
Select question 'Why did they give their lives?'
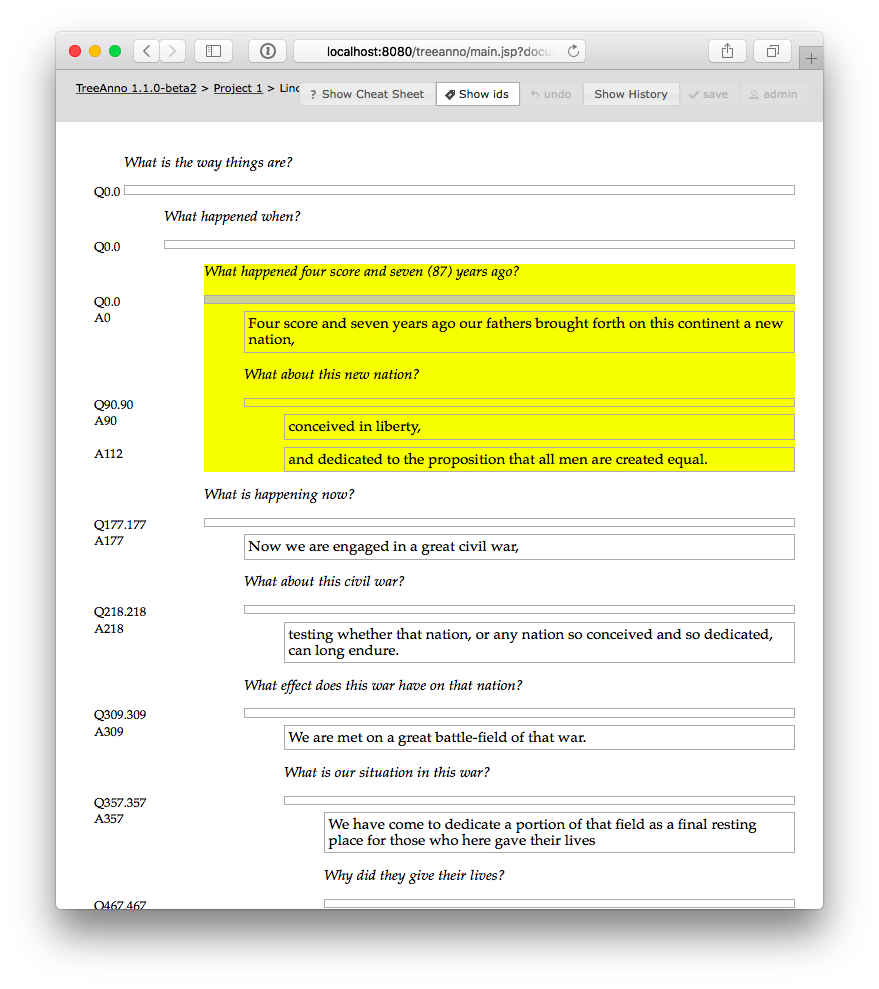click(414, 875)
